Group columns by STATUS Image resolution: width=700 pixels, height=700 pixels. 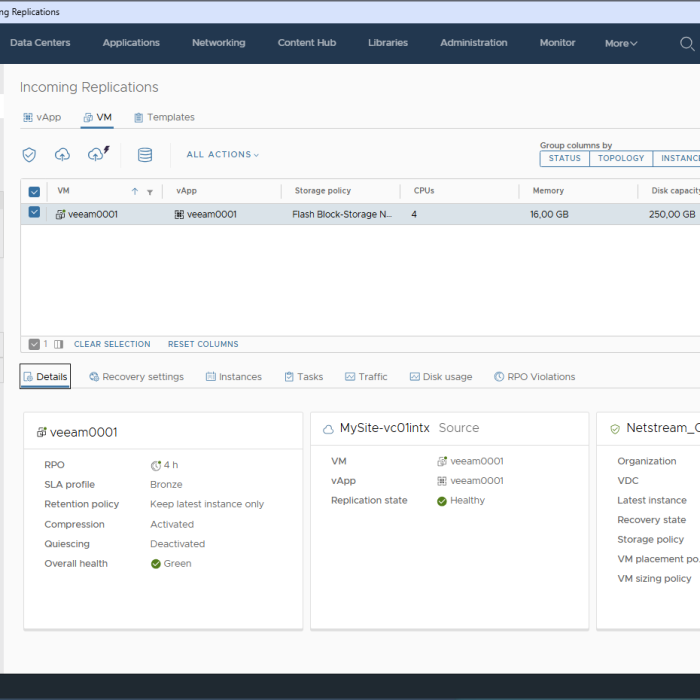tap(565, 158)
